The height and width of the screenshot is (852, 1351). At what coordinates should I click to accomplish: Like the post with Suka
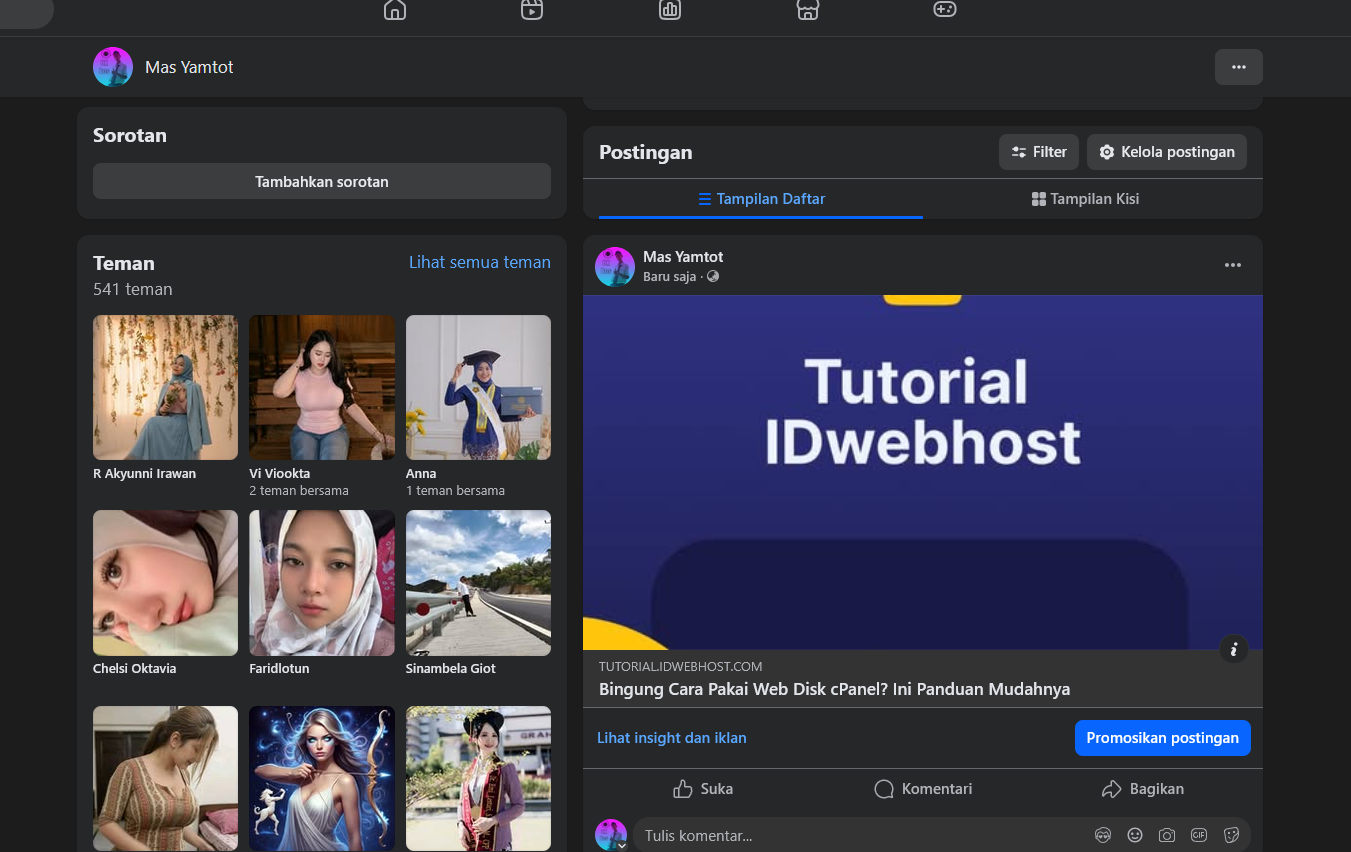point(703,789)
